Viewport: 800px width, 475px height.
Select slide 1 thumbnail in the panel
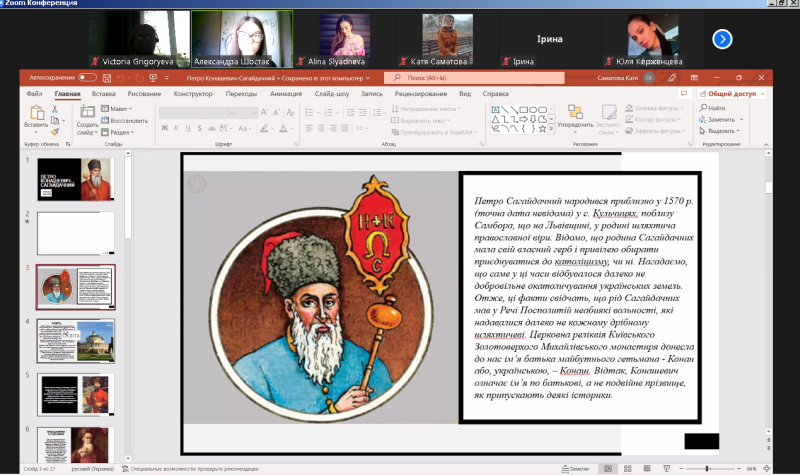[76, 179]
